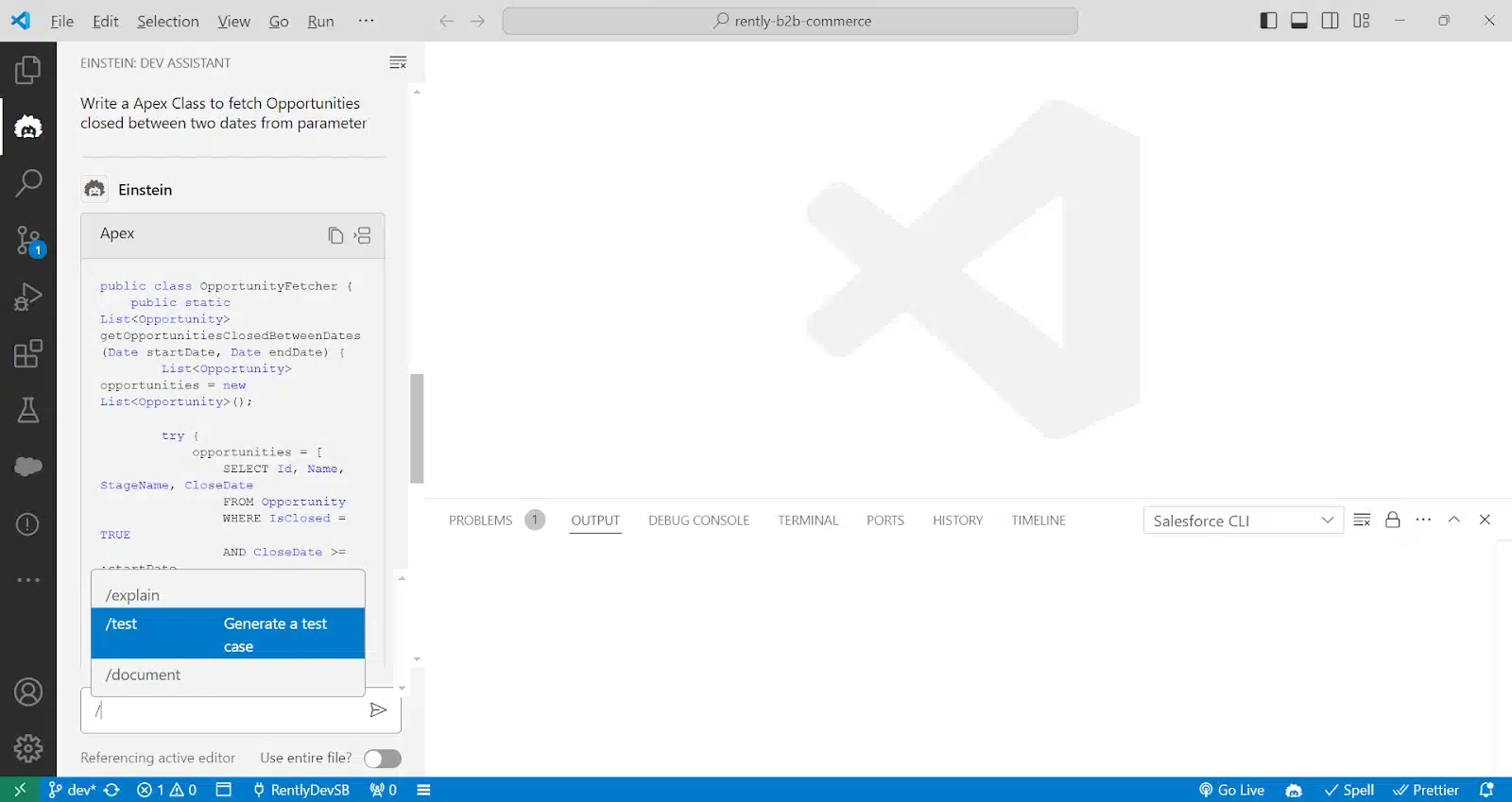Toggle the Spell checker status
This screenshot has height=802, width=1512.
[x=1349, y=790]
